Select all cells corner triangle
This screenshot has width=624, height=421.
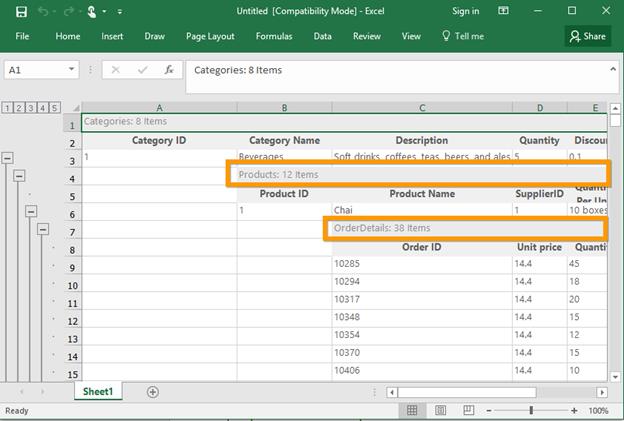point(76,107)
